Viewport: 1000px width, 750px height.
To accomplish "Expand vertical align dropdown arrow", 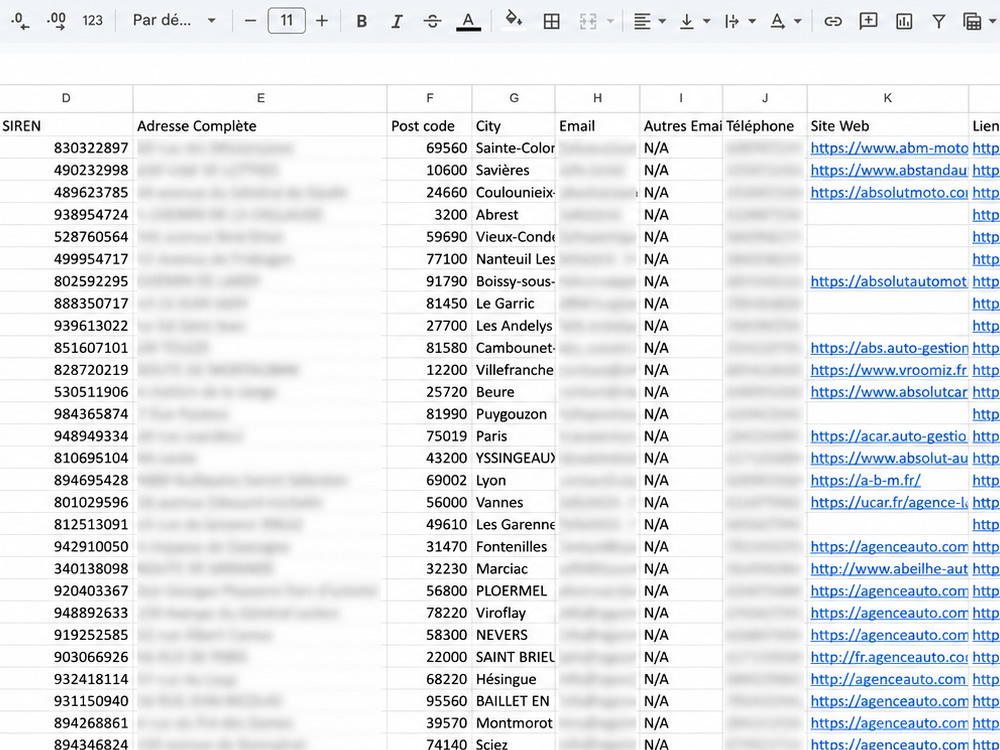I will pyautogui.click(x=707, y=21).
